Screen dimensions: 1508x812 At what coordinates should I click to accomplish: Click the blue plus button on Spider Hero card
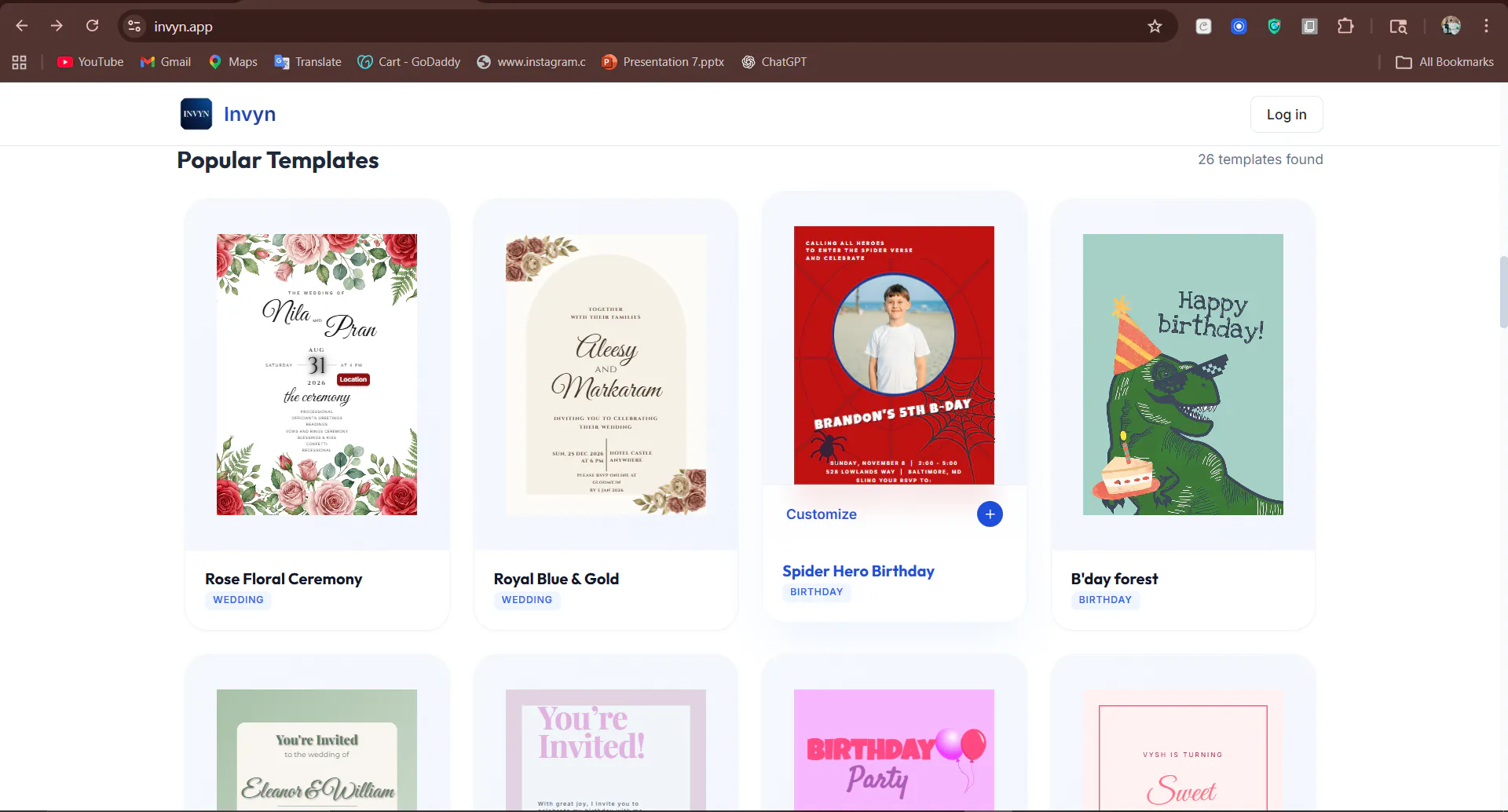(x=990, y=514)
